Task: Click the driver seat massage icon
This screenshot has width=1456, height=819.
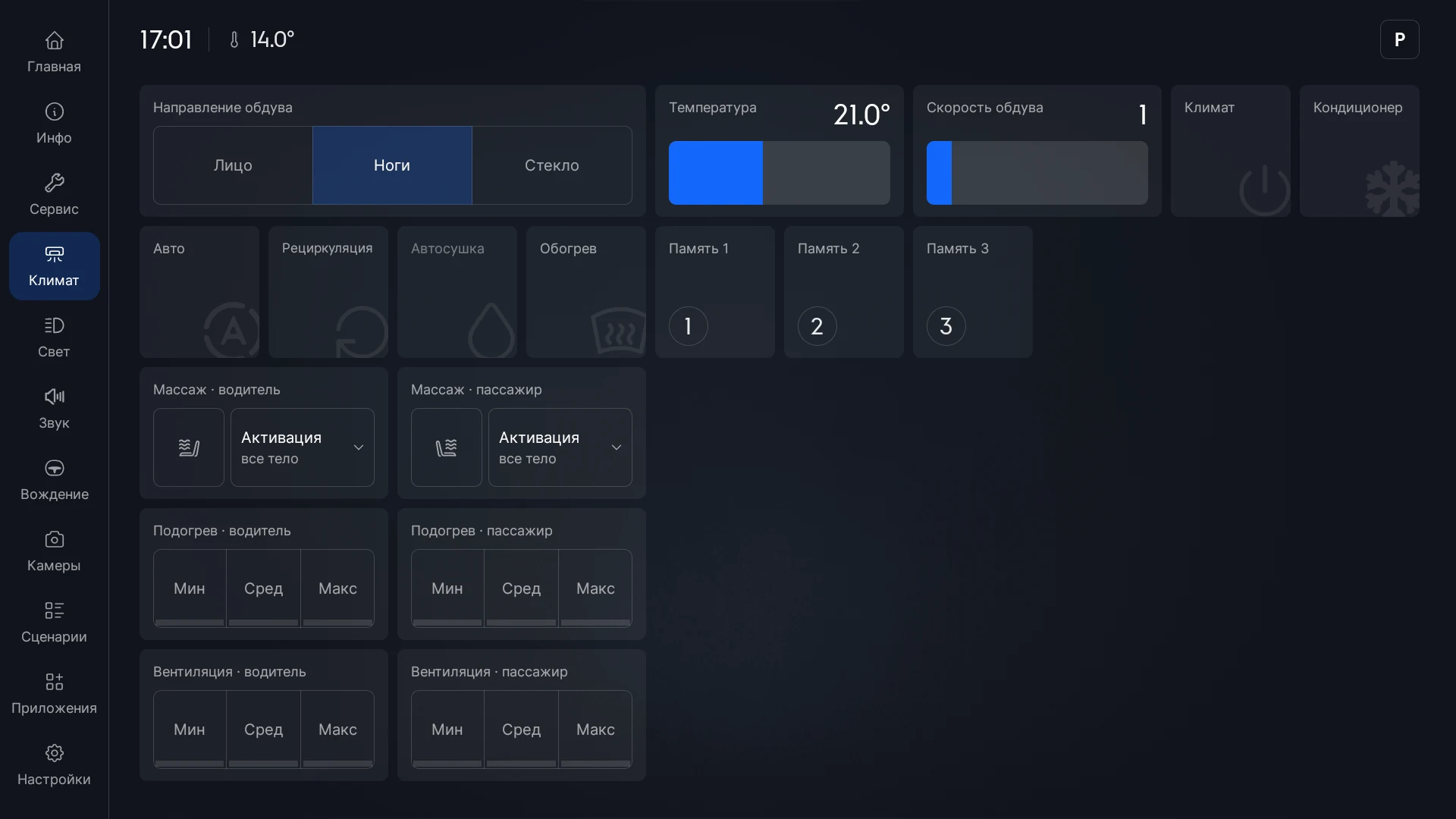Action: [189, 447]
